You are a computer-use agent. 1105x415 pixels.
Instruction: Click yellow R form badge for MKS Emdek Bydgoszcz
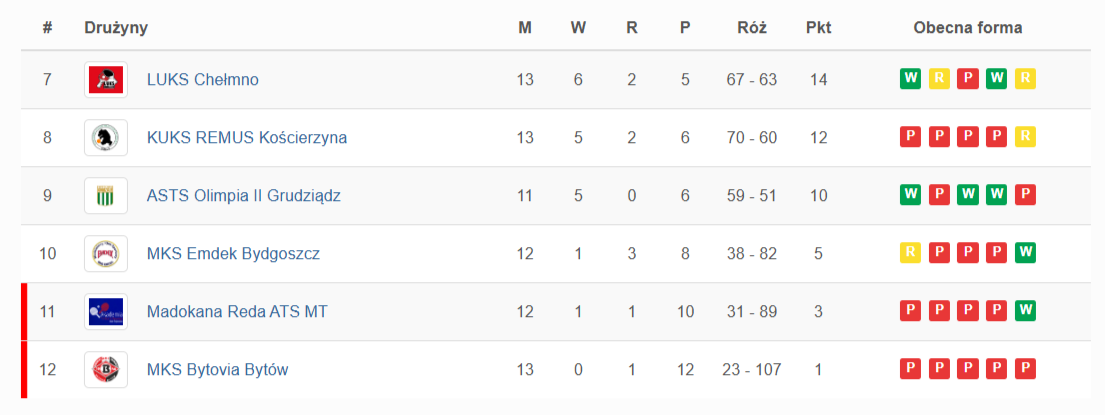[910, 253]
